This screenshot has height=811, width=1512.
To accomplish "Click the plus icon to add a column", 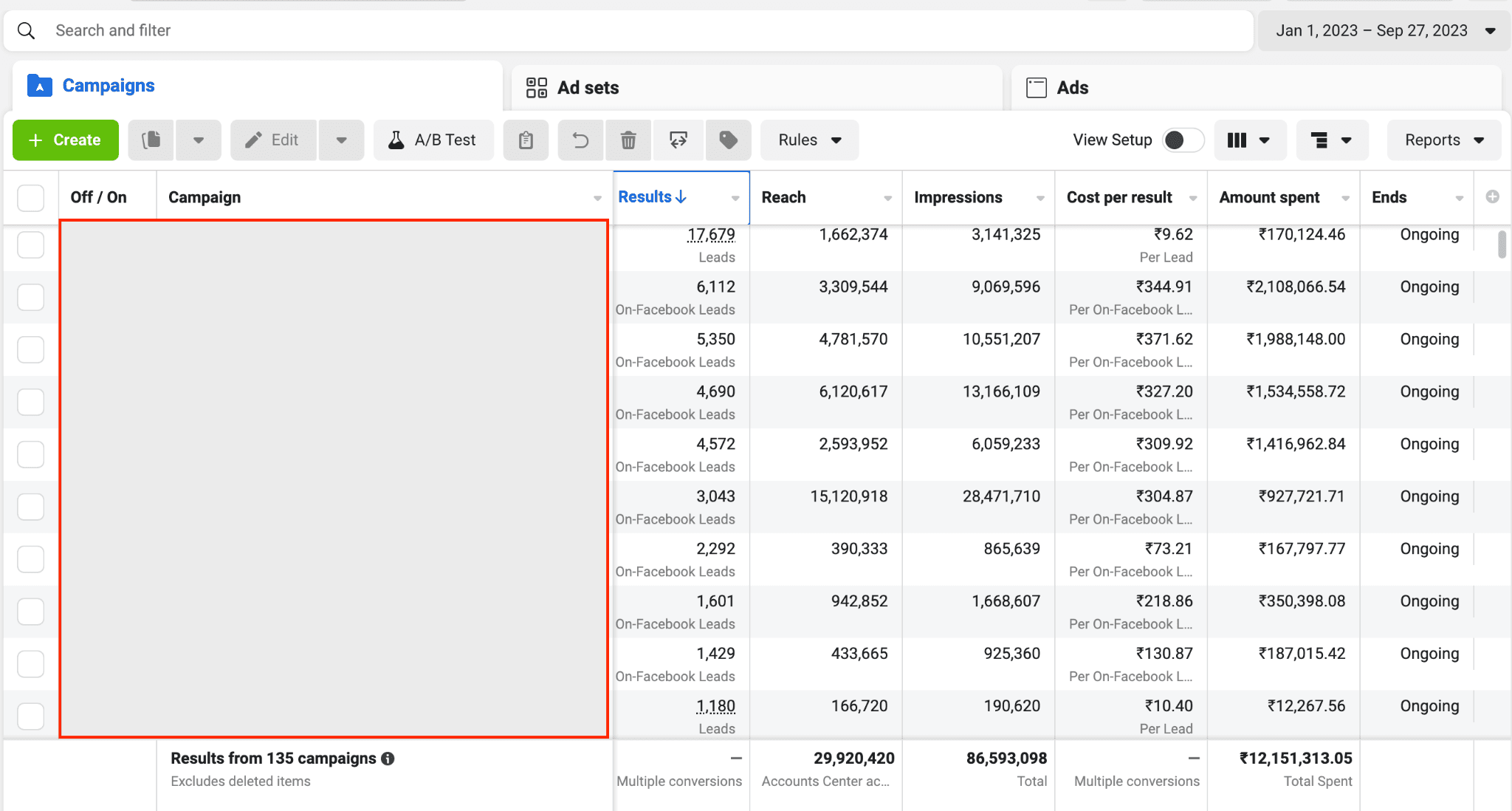I will coord(1492,196).
